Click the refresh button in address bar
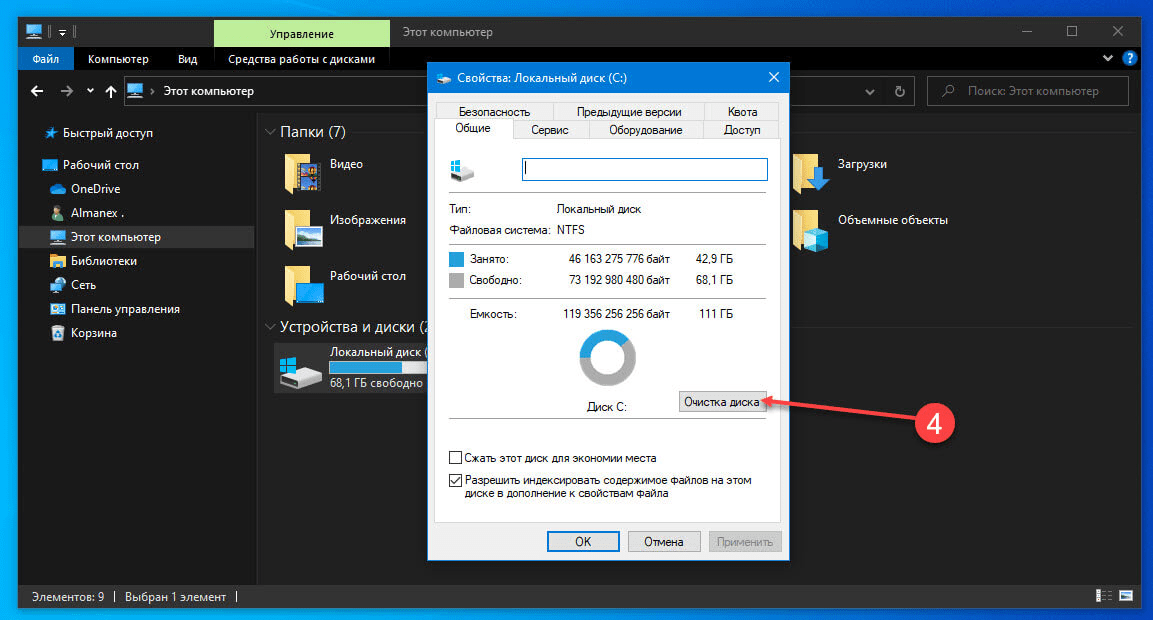The width and height of the screenshot is (1153, 620). pos(899,91)
